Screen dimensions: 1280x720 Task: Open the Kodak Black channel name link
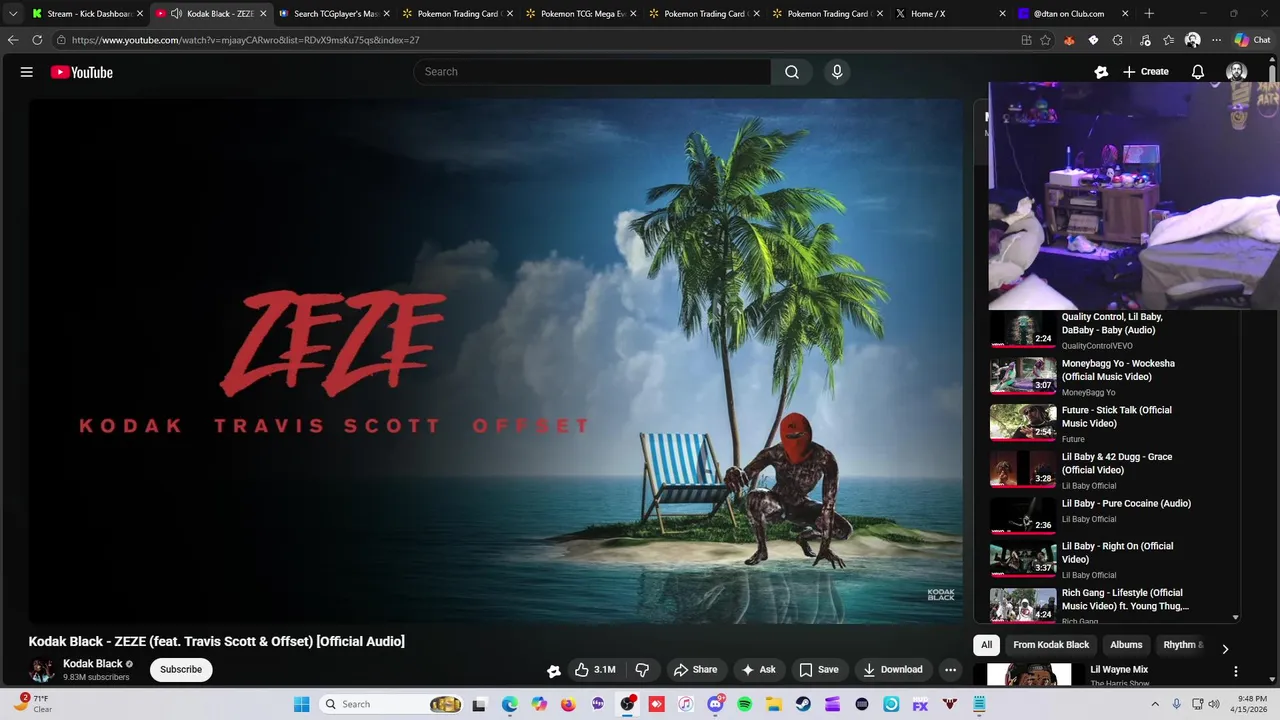click(93, 664)
